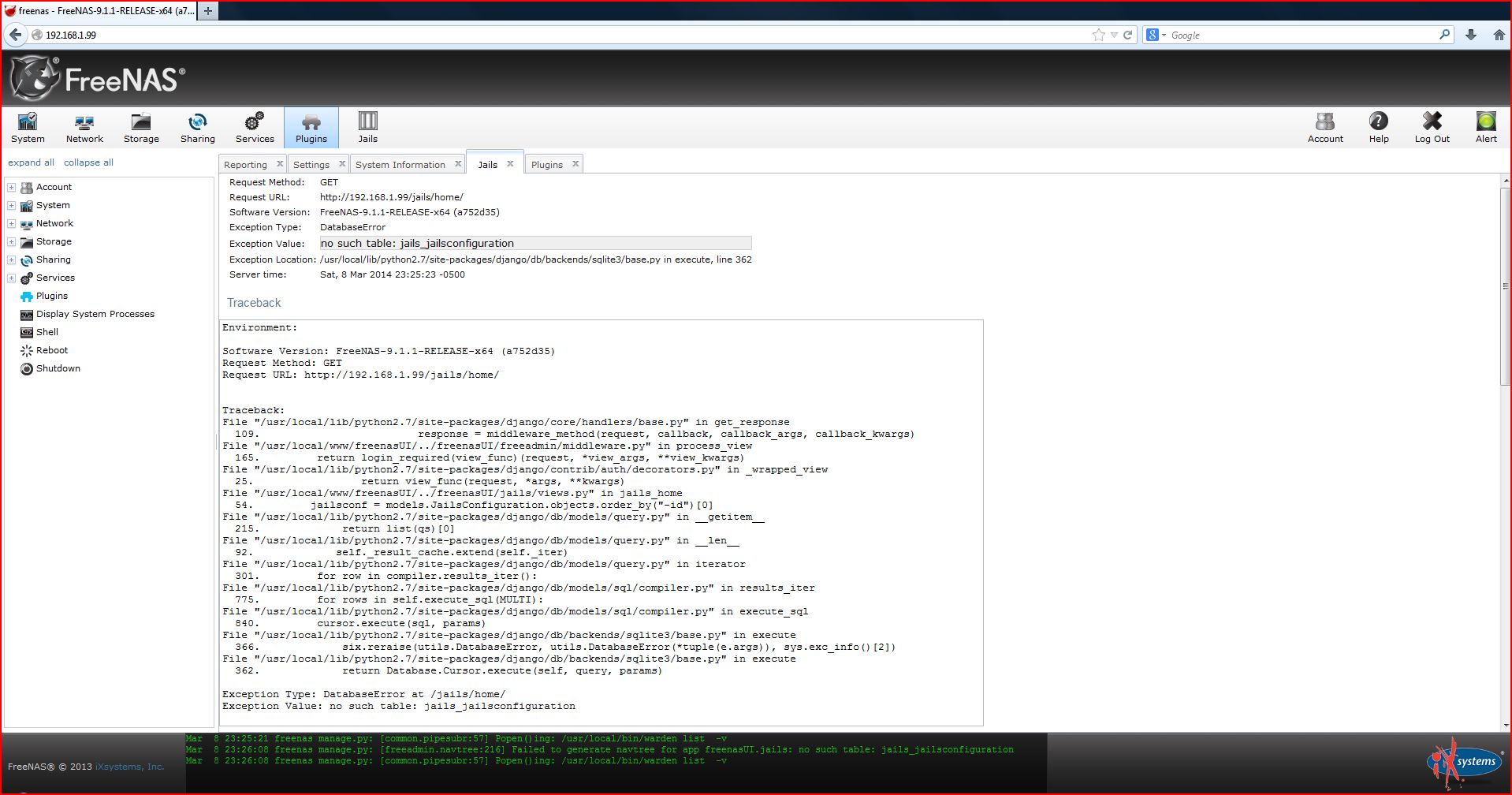Screen dimensions: 1512x795
Task: Click the Traceback heading
Action: point(254,303)
